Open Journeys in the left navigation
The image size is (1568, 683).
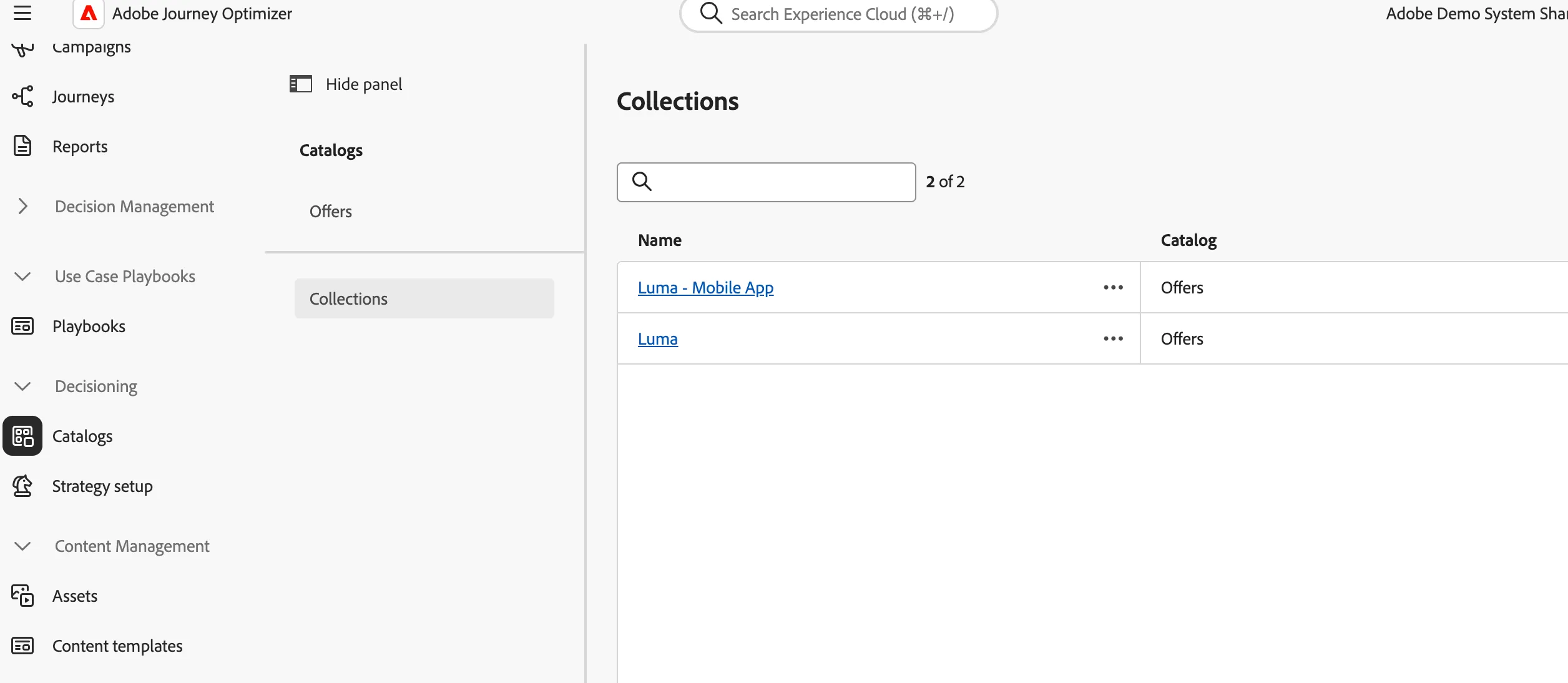83,97
